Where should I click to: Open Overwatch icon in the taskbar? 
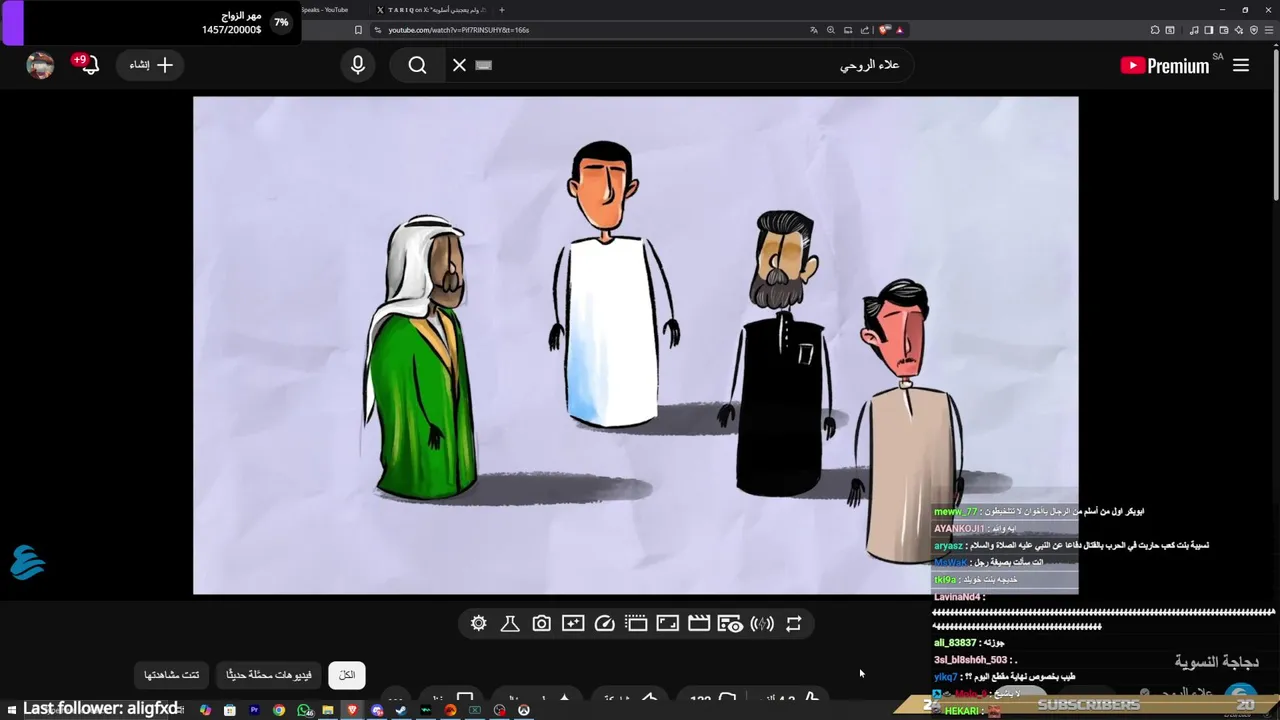tap(523, 710)
